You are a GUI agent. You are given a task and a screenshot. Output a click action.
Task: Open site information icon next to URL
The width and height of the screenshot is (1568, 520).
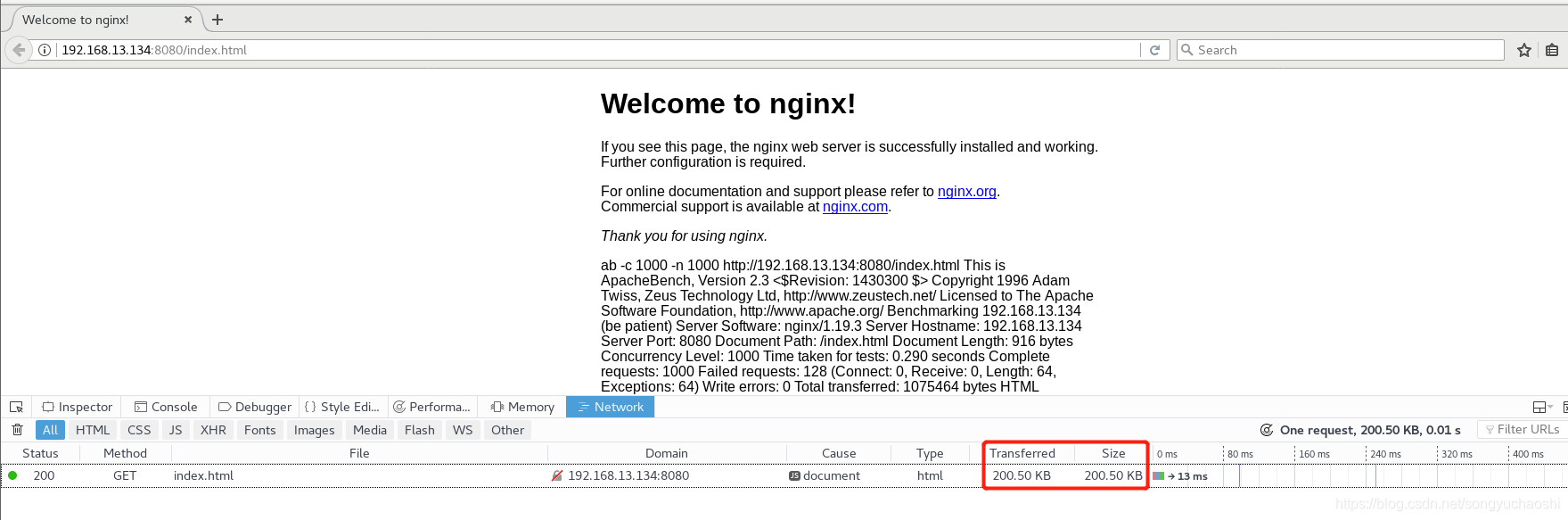tap(45, 50)
